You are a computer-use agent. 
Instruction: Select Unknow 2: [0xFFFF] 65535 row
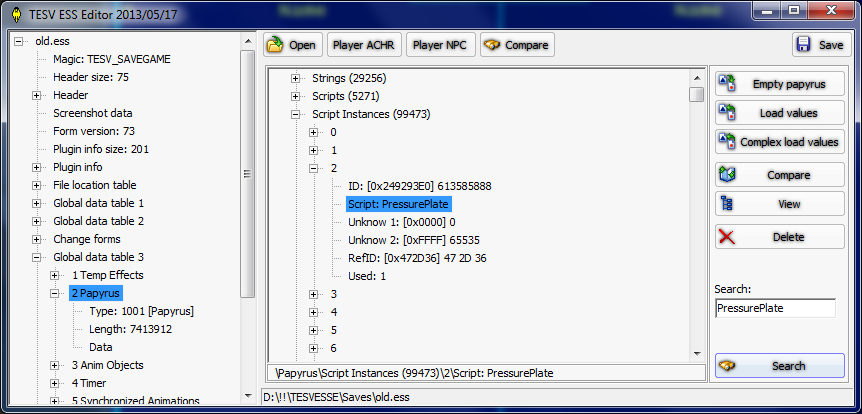[415, 240]
